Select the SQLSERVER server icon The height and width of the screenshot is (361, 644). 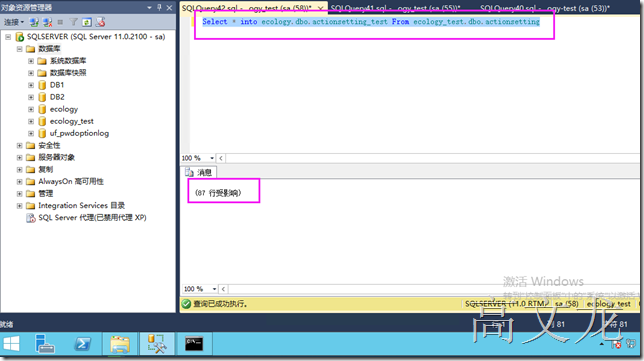(x=19, y=37)
